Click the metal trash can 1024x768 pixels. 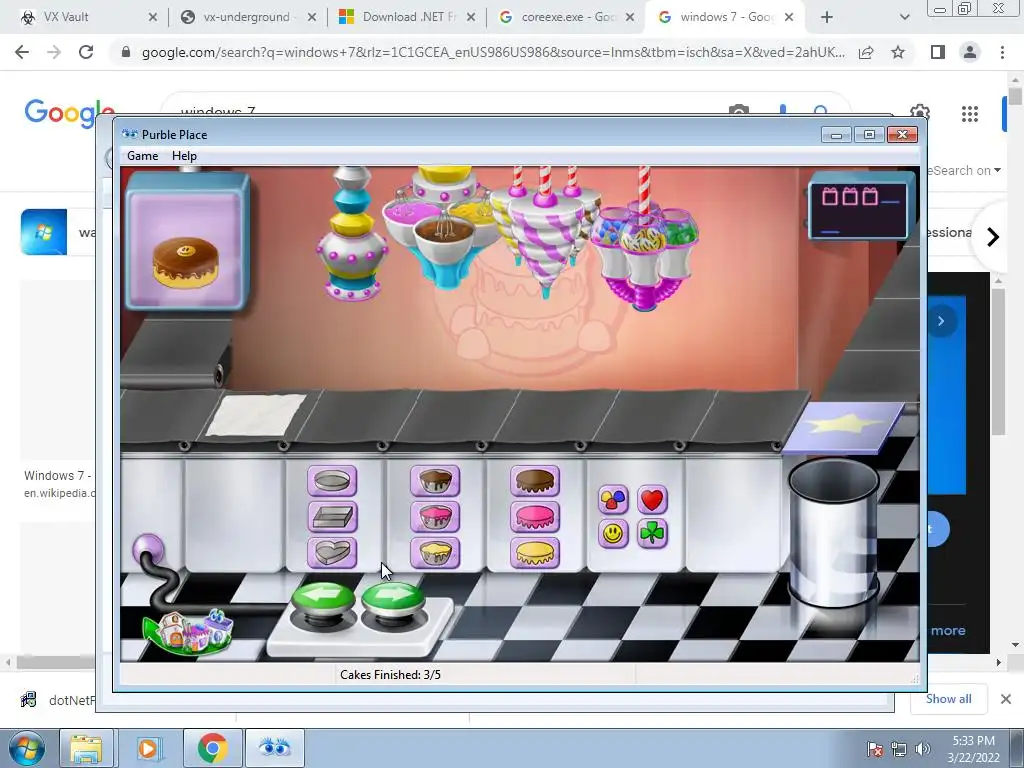coord(833,532)
